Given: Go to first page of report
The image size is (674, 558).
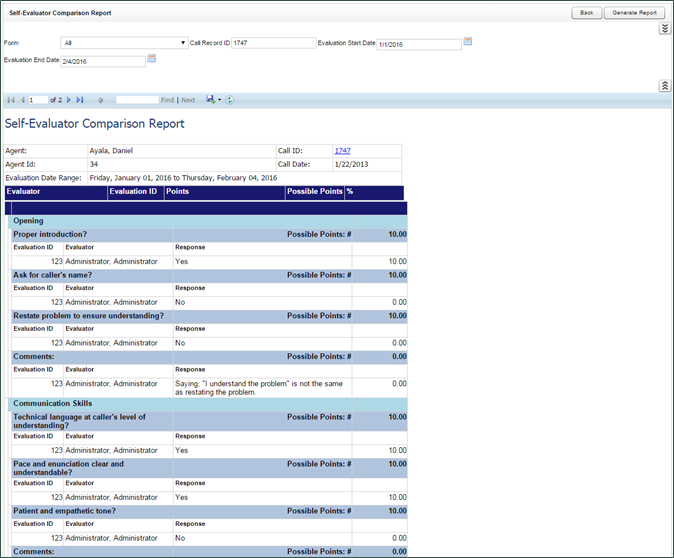Looking at the screenshot, I should pyautogui.click(x=11, y=100).
